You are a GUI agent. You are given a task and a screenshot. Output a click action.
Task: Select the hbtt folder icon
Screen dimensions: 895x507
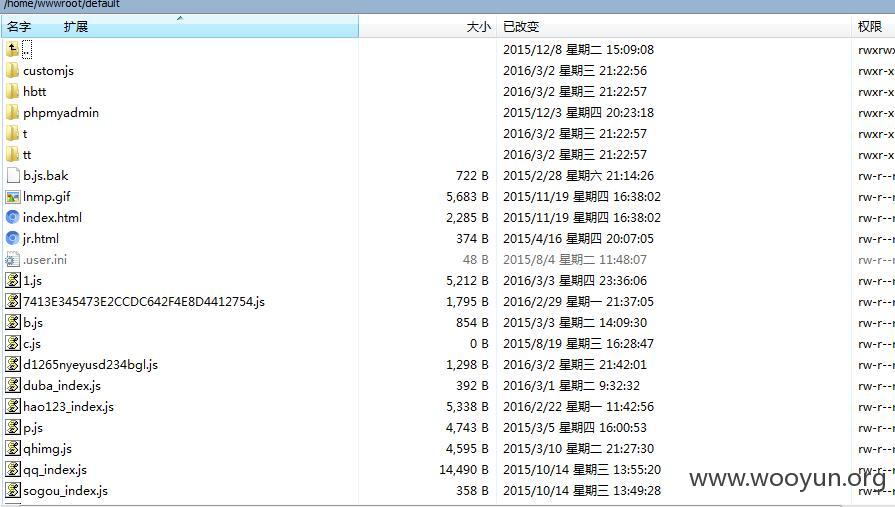13,91
